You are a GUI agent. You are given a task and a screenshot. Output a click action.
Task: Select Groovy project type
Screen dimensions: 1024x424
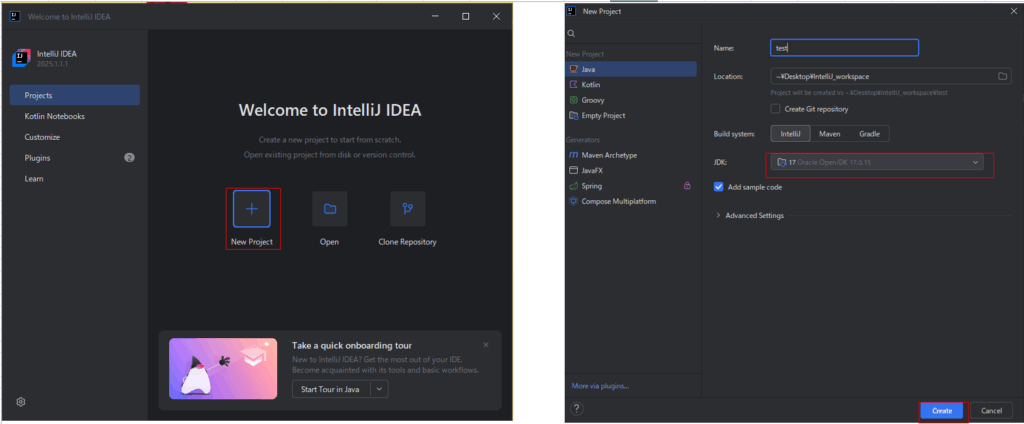tap(632, 100)
